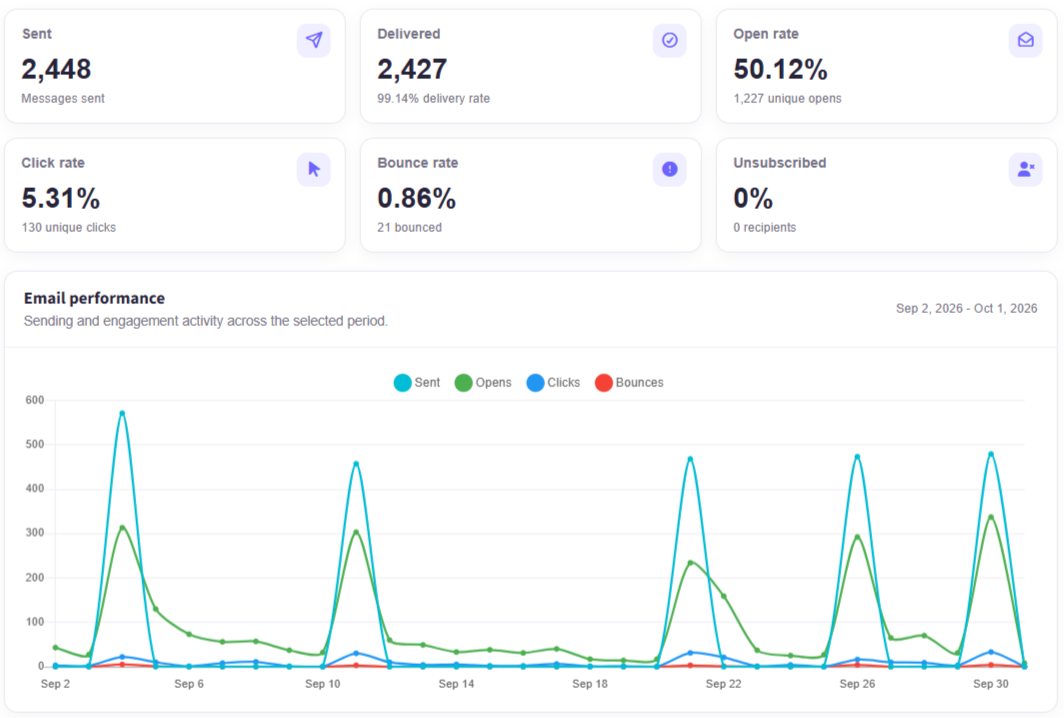This screenshot has height=718, width=1064.
Task: Click the Click rate card title
Action: [x=53, y=163]
